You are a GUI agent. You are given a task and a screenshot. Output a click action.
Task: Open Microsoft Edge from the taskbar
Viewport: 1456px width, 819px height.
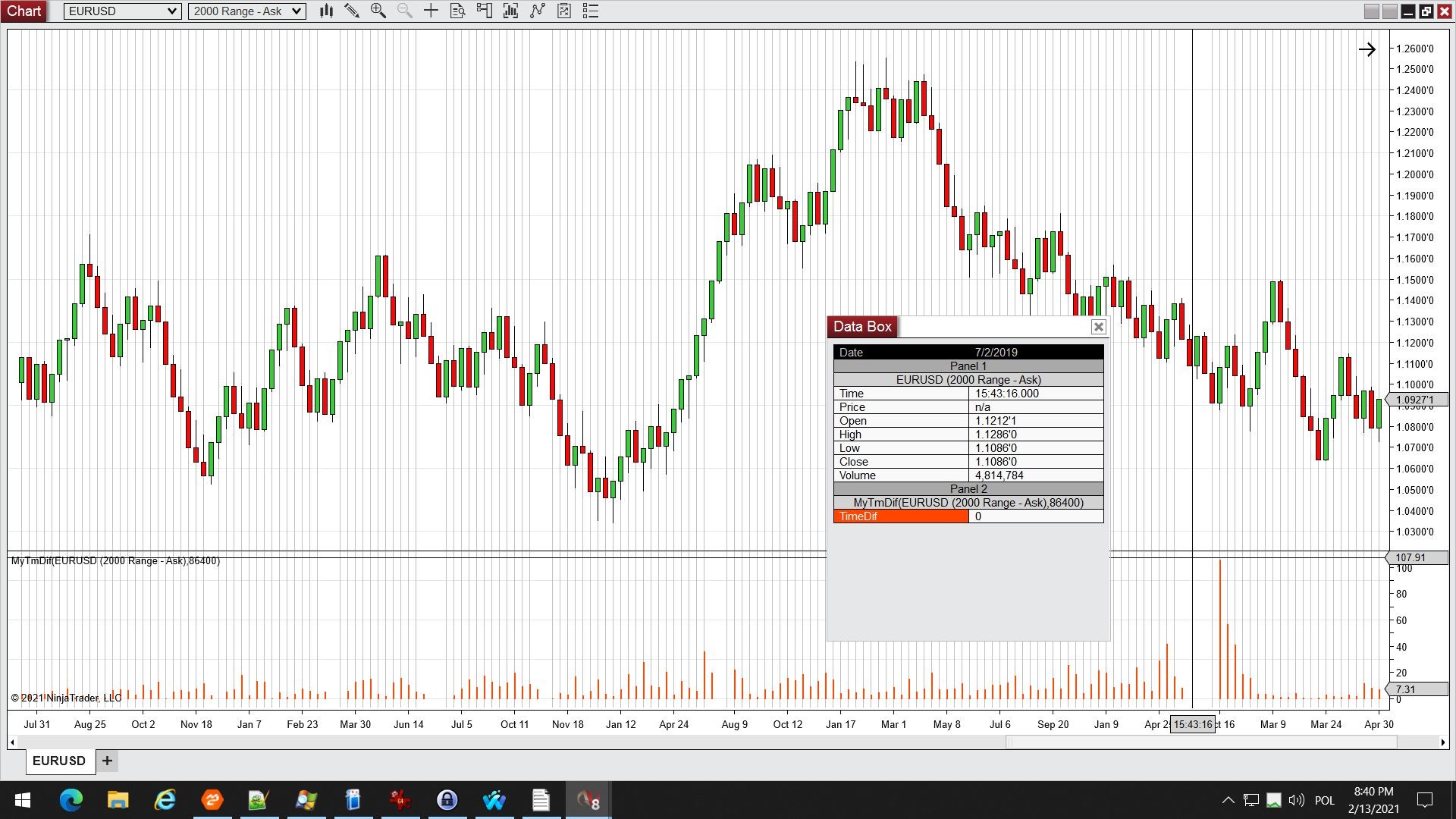71,800
